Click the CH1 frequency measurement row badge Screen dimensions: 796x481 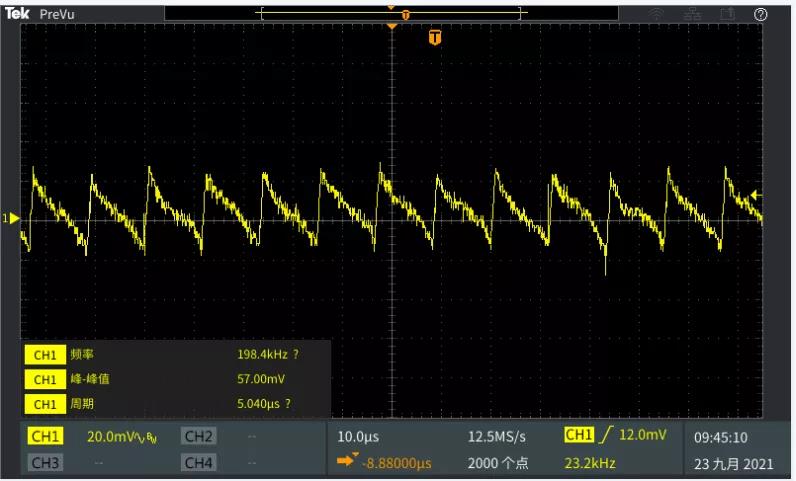[45, 355]
